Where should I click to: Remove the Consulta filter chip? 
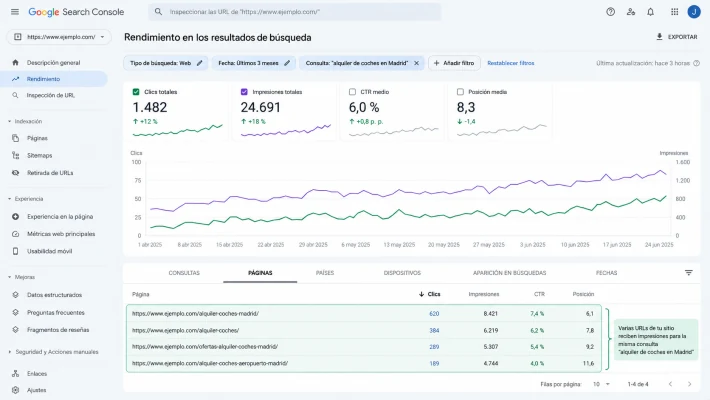click(416, 63)
